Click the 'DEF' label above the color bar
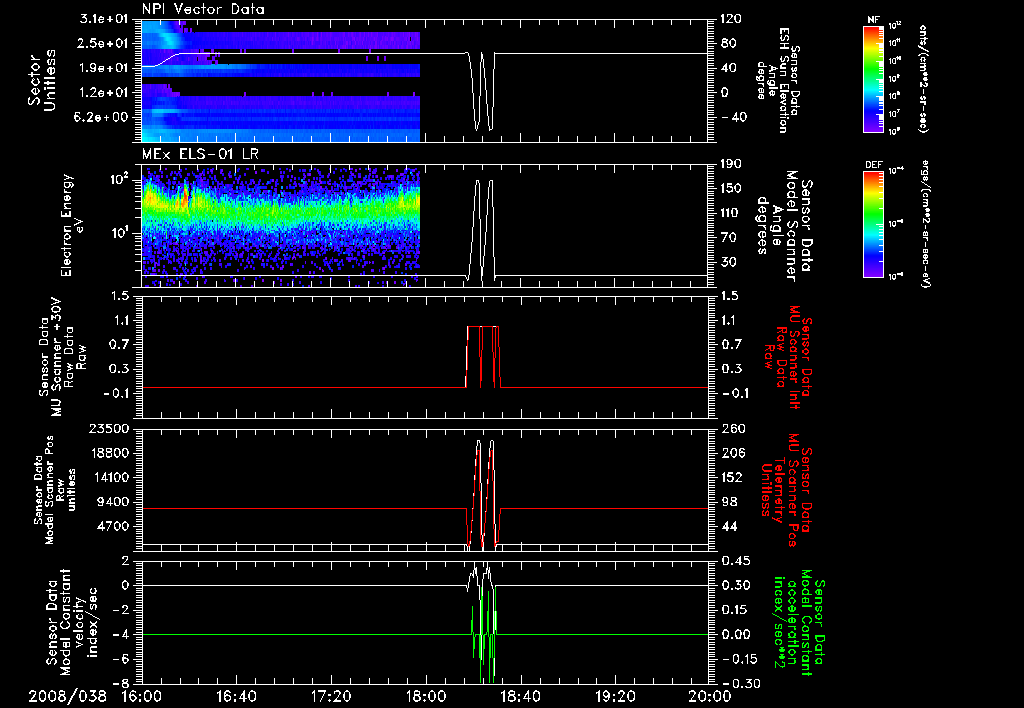This screenshot has height=708, width=1024. [873, 165]
